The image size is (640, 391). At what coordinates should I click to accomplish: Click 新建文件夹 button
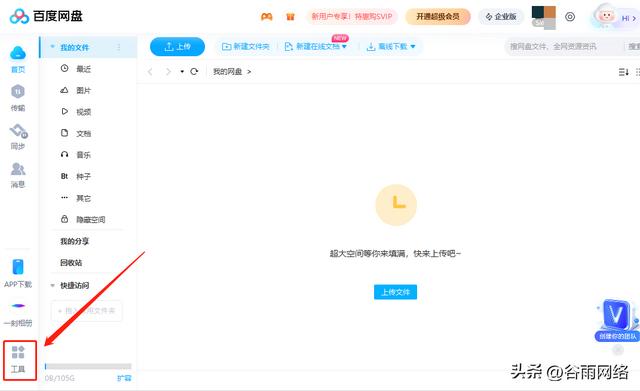click(246, 47)
